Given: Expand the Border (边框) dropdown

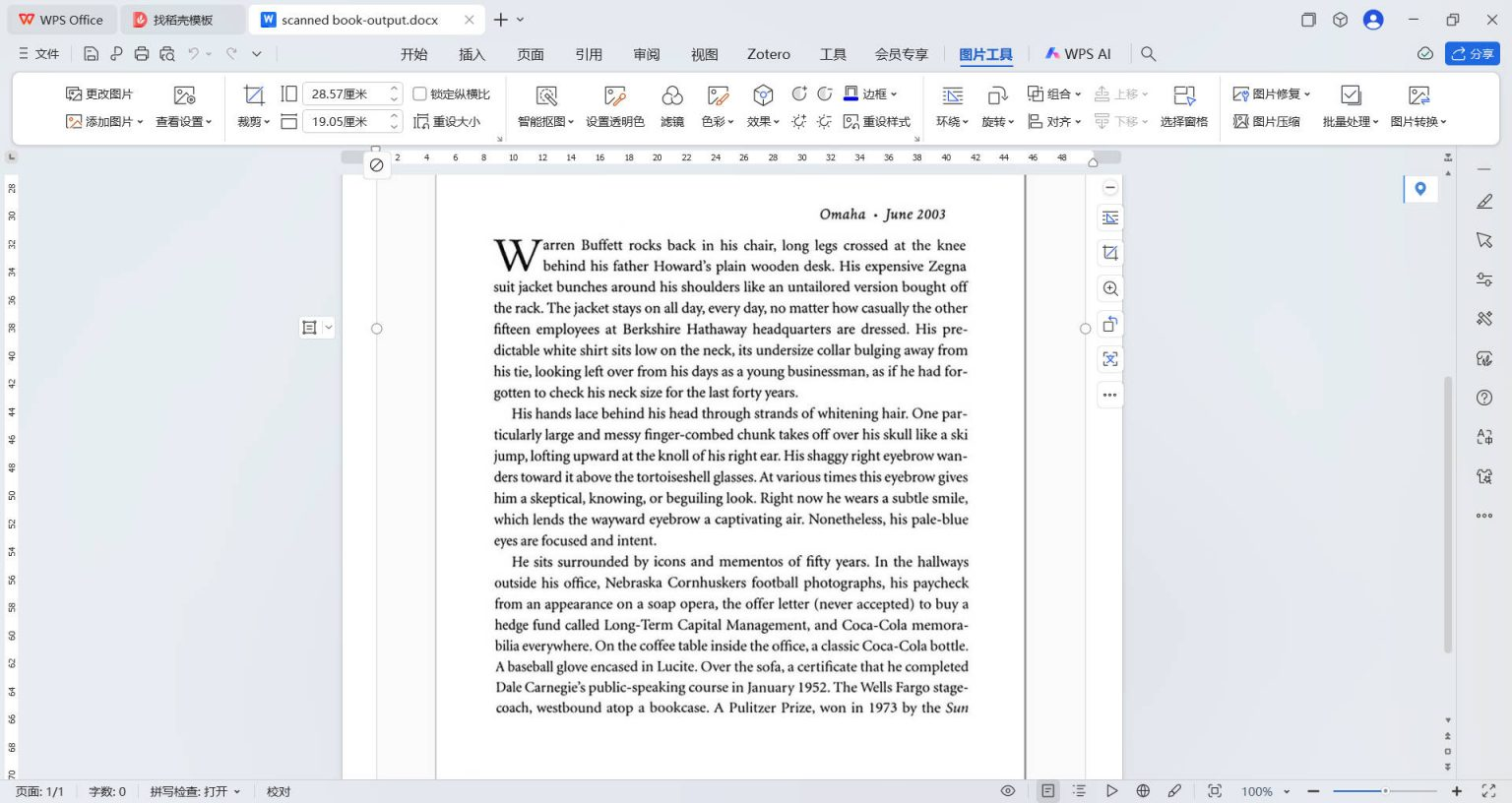Looking at the screenshot, I should pyautogui.click(x=894, y=94).
